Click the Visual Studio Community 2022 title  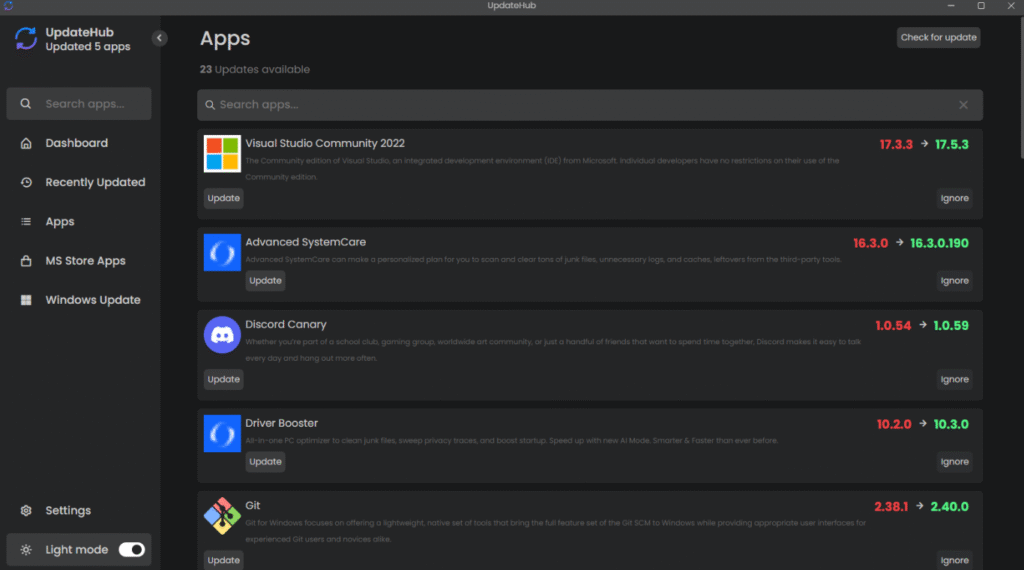tap(325, 143)
